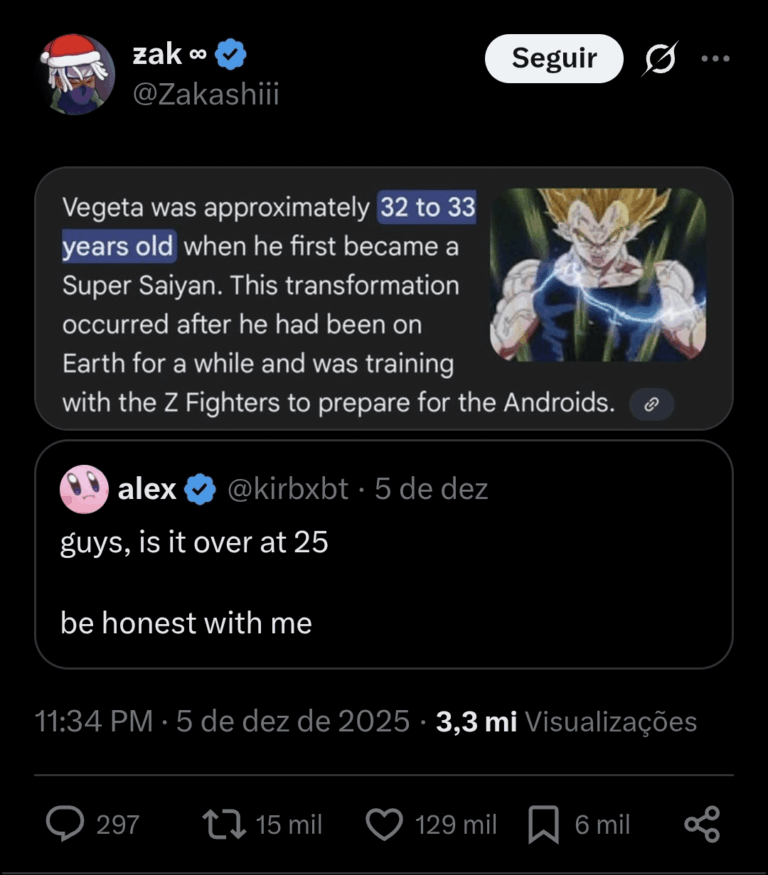Image resolution: width=768 pixels, height=875 pixels.
Task: Open the three-dot more options menu
Action: coord(715,59)
